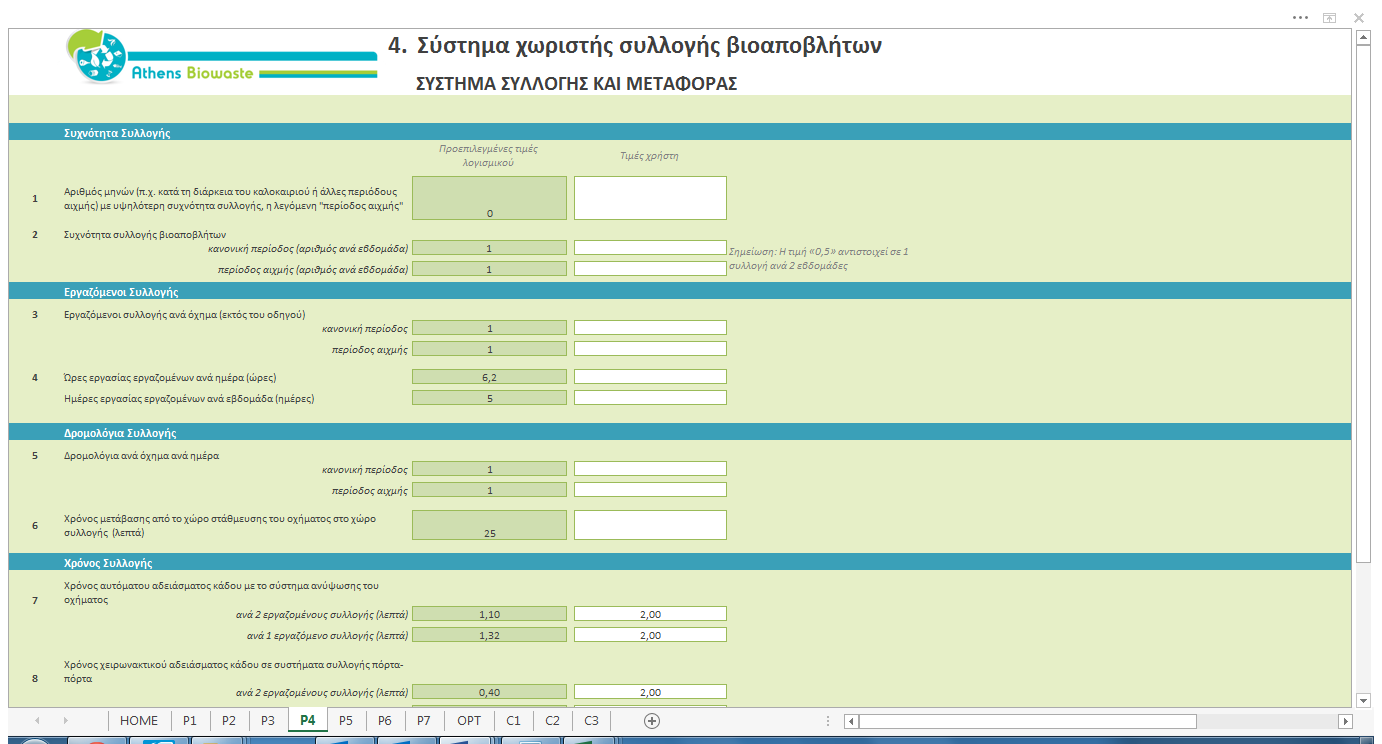This screenshot has width=1382, height=744.
Task: Close the window with X button
Action: point(1359,18)
